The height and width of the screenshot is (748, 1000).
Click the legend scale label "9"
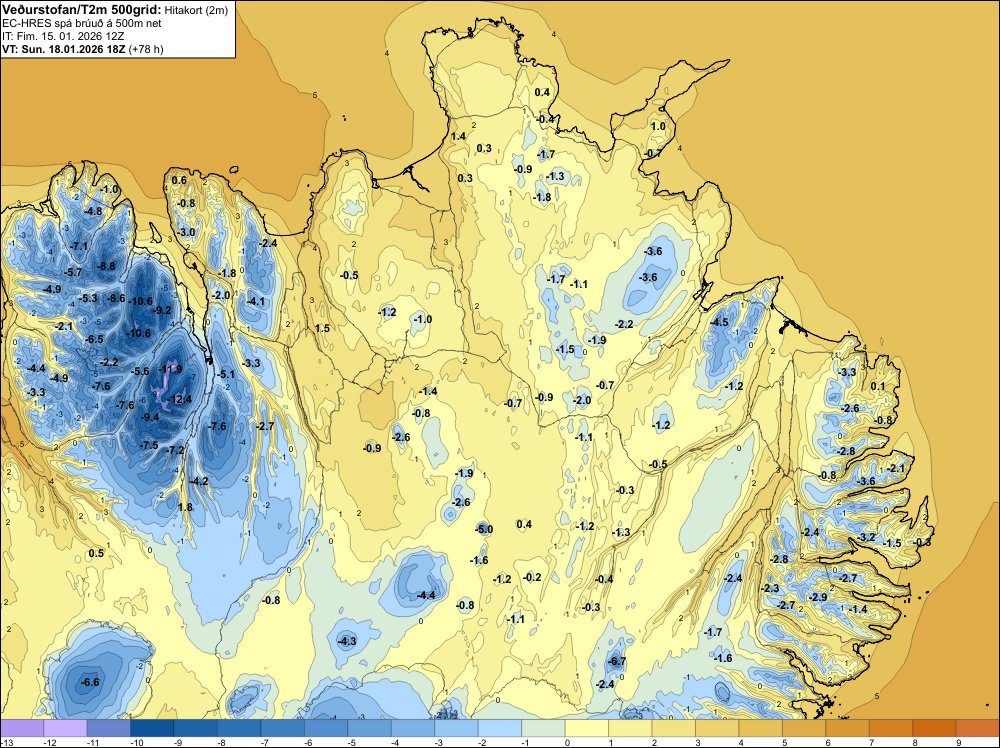pyautogui.click(x=959, y=742)
